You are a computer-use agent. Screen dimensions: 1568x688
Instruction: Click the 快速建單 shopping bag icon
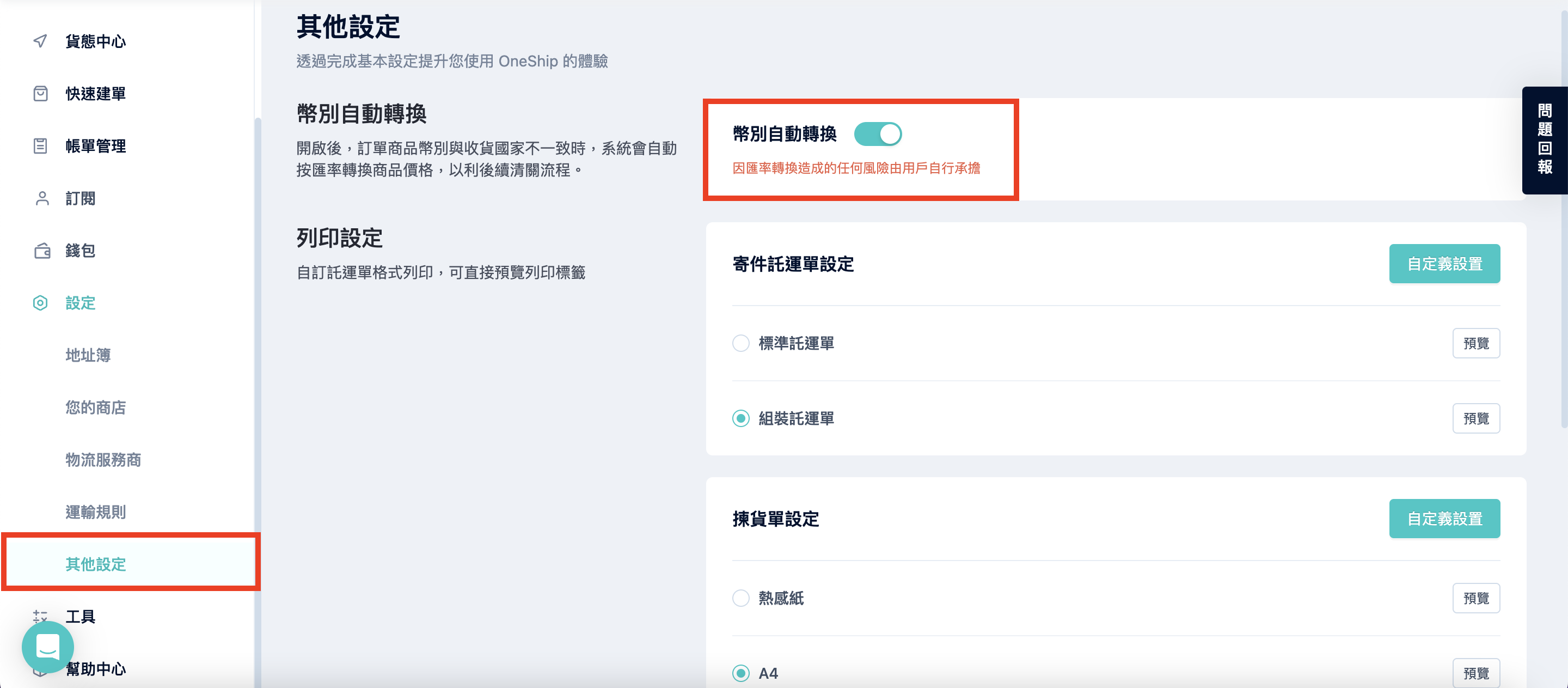click(40, 93)
